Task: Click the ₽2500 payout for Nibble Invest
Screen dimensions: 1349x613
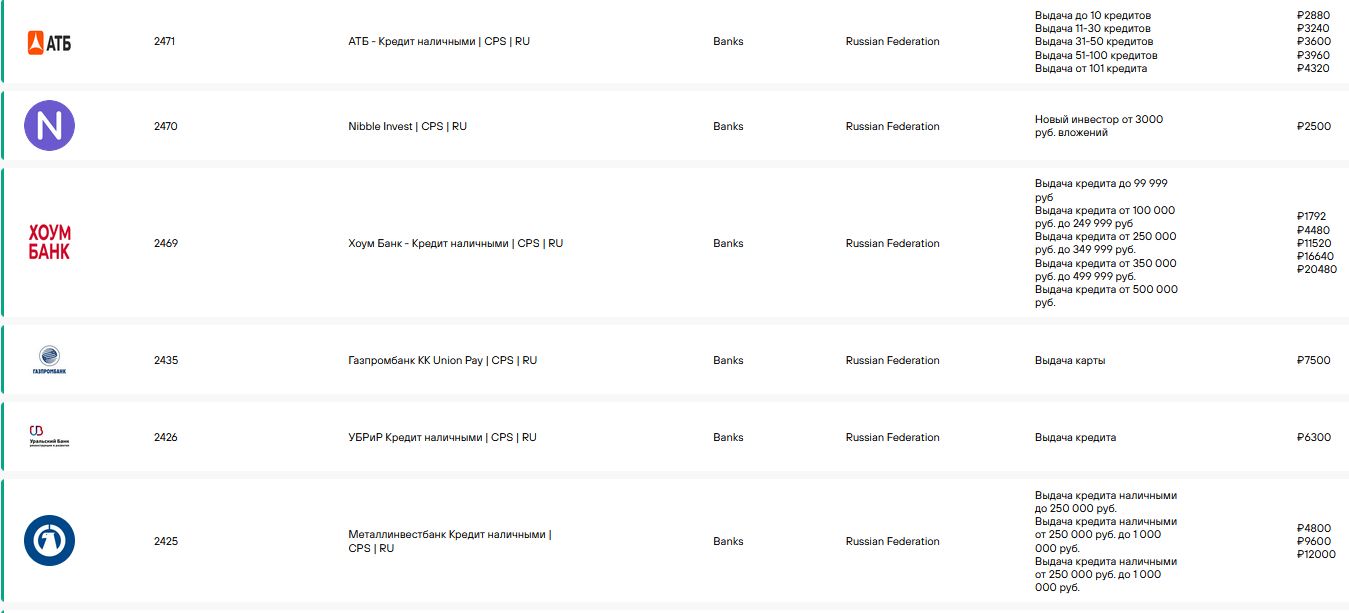Action: (1313, 127)
